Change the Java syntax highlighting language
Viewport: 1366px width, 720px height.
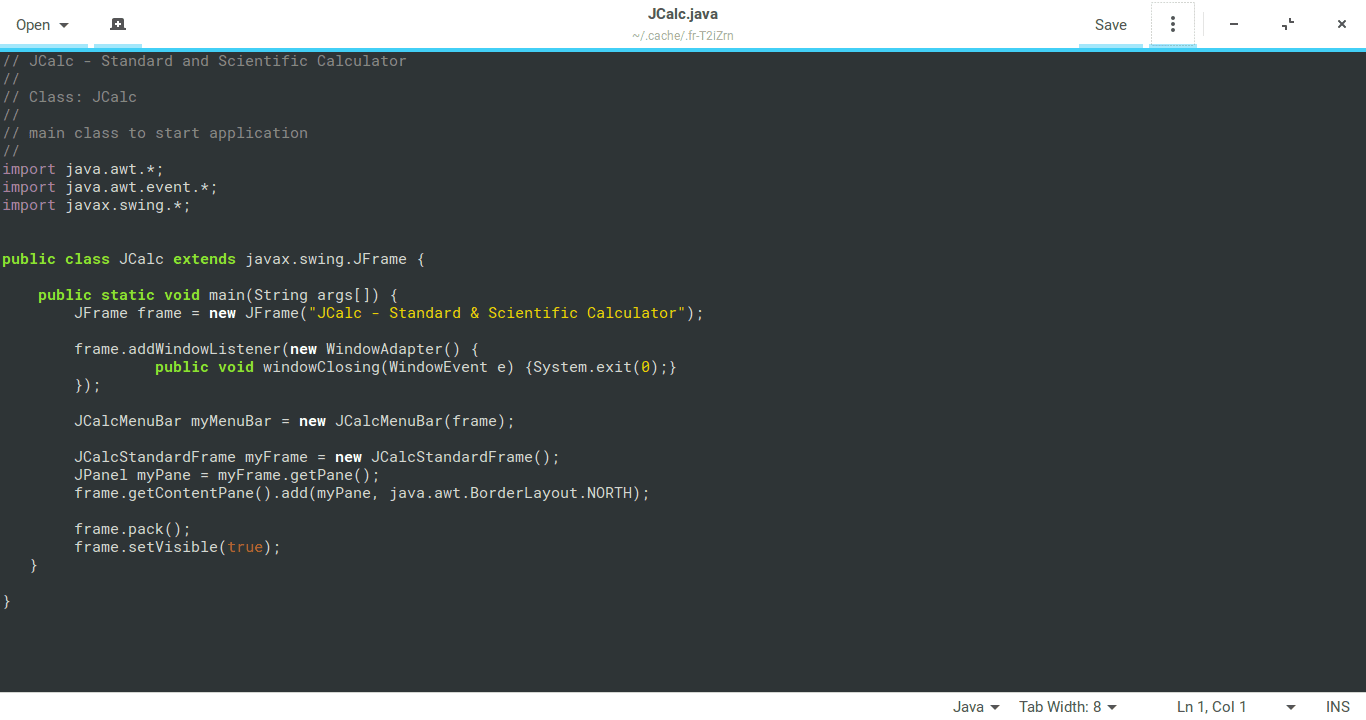pyautogui.click(x=975, y=707)
